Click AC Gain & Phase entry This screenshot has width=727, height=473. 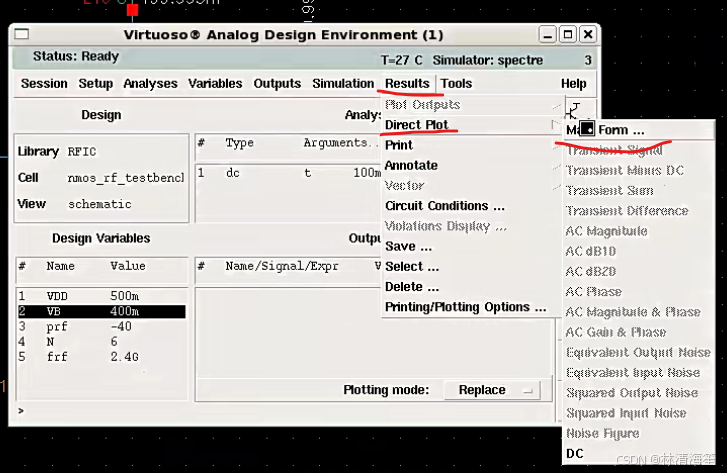click(639, 332)
